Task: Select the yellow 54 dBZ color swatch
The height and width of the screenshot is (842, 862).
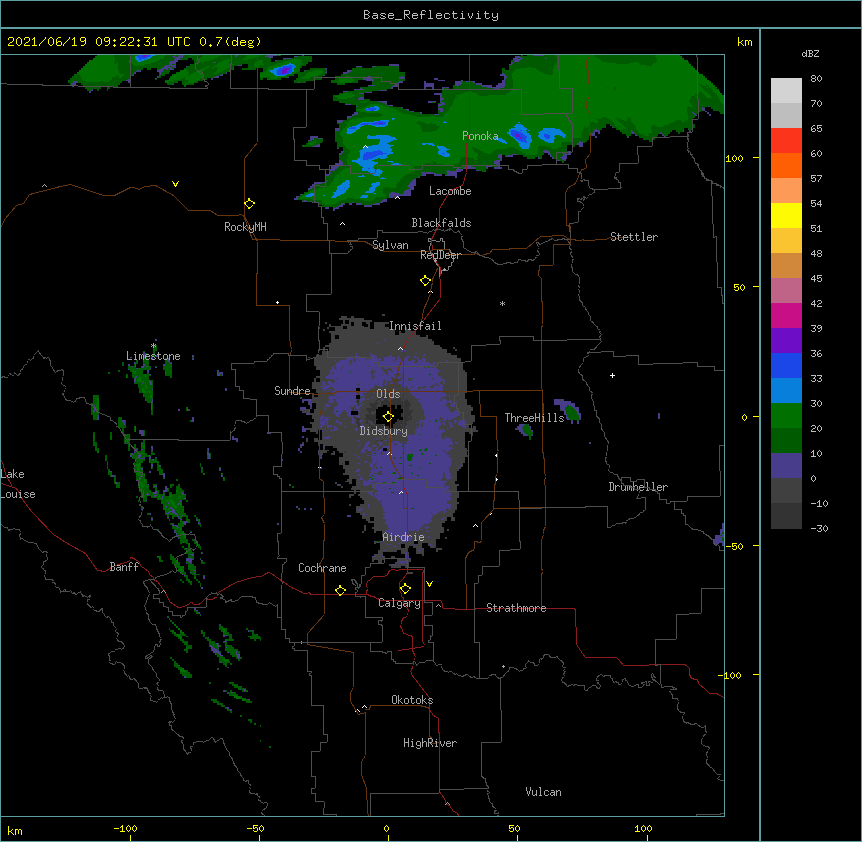Action: tap(786, 215)
